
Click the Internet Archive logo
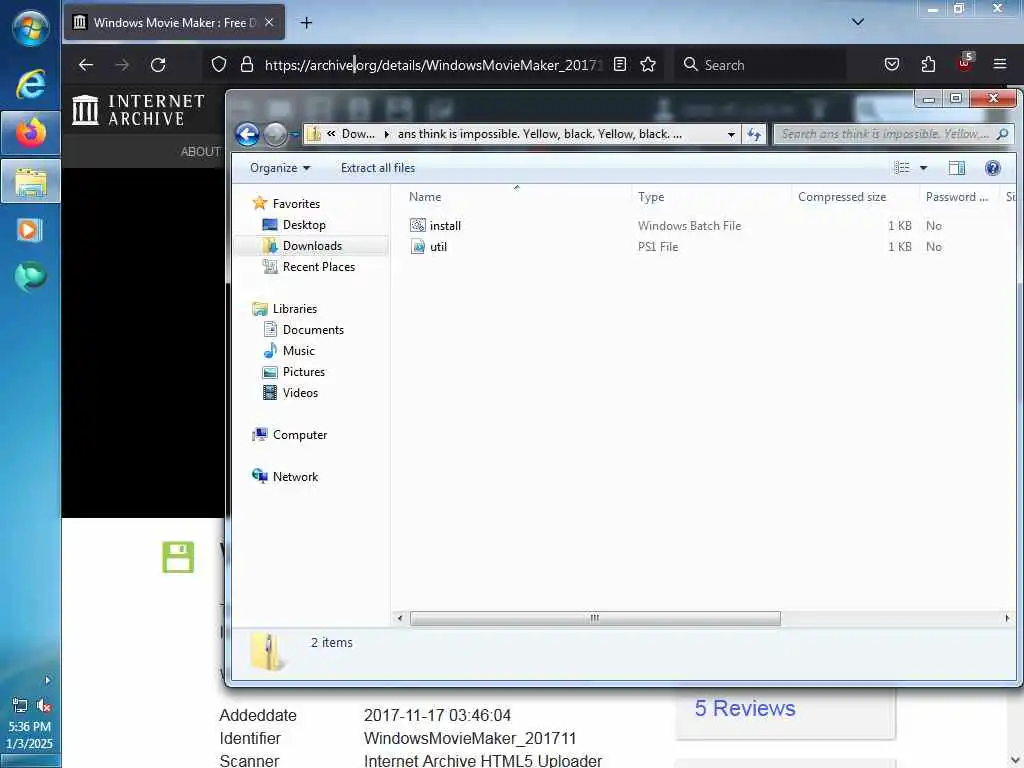pos(138,110)
